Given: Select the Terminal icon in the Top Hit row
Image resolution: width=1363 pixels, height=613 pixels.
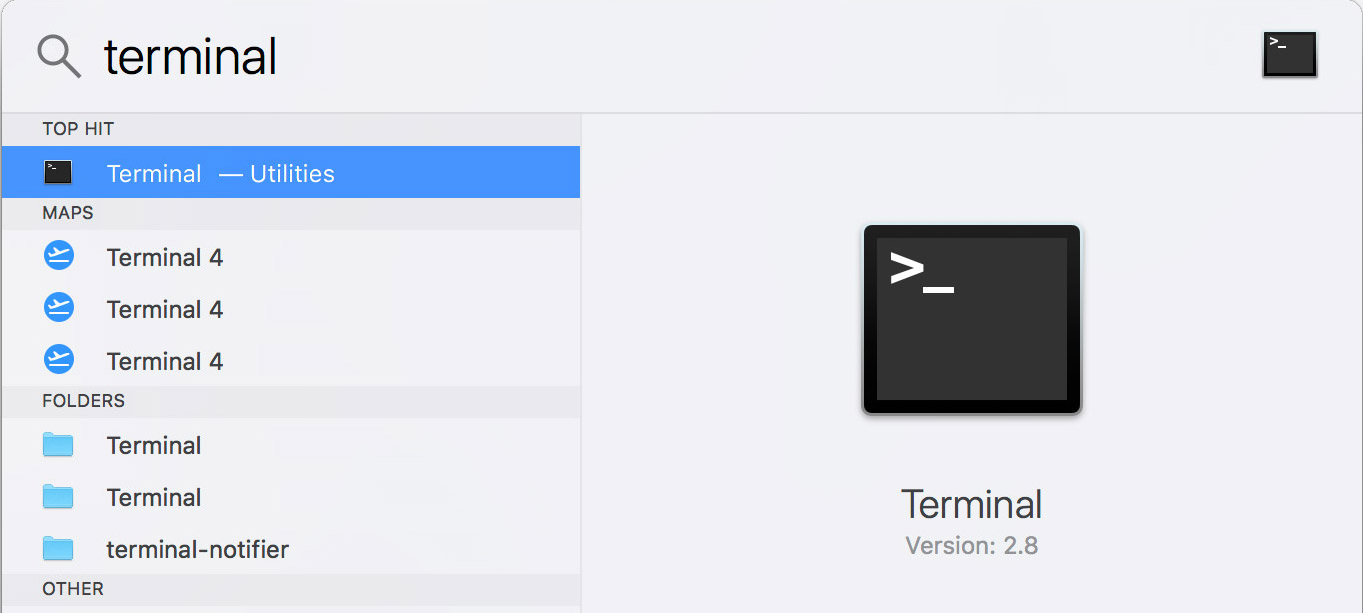Looking at the screenshot, I should pyautogui.click(x=58, y=171).
